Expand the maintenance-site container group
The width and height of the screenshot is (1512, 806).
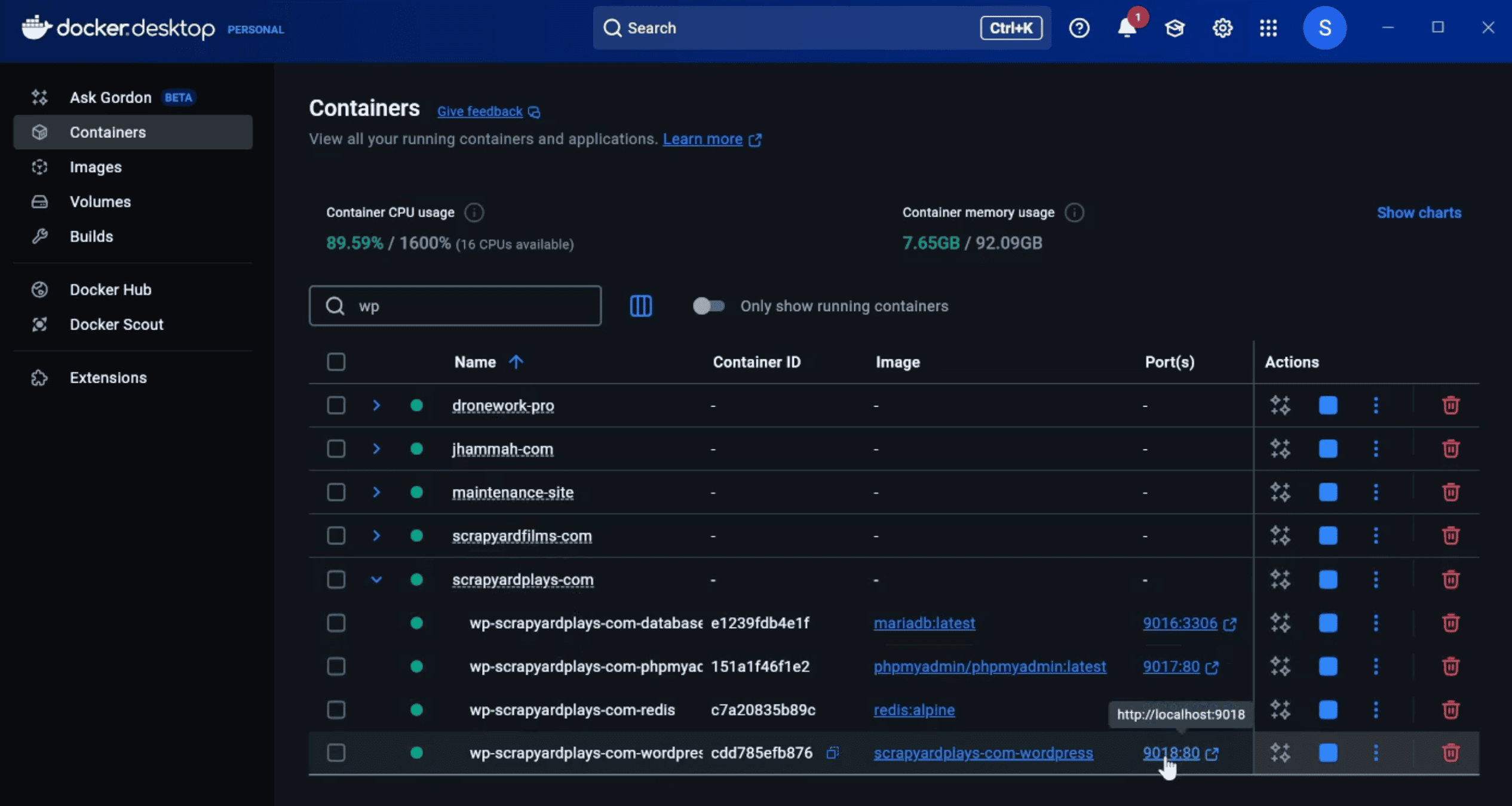[376, 492]
